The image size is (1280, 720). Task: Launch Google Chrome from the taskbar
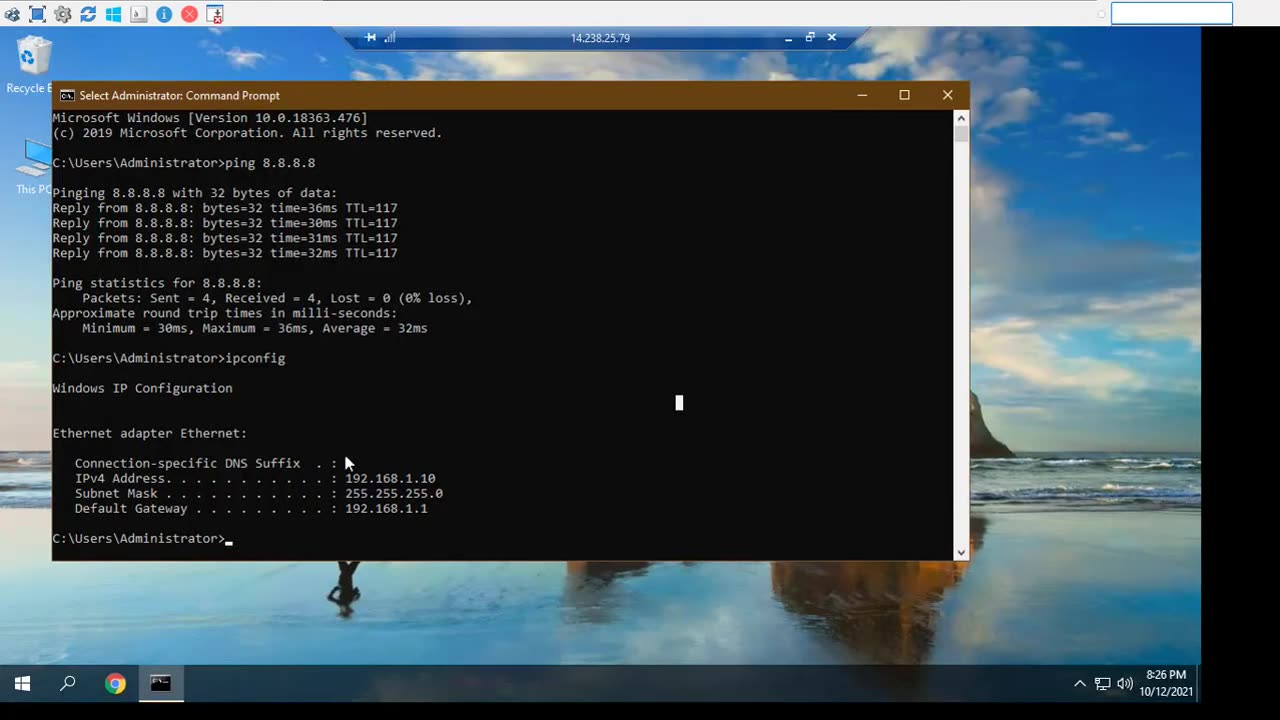pos(115,684)
